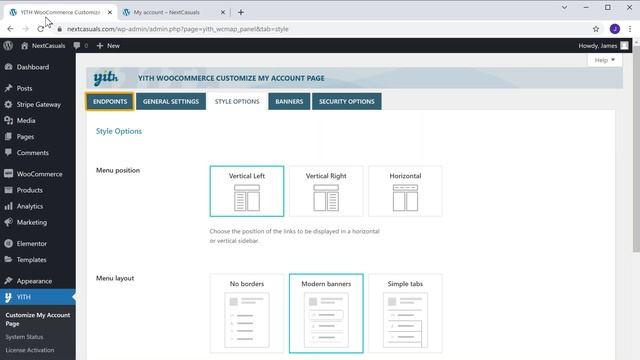This screenshot has width=640, height=360.
Task: Open Style Options tab
Action: (x=237, y=102)
